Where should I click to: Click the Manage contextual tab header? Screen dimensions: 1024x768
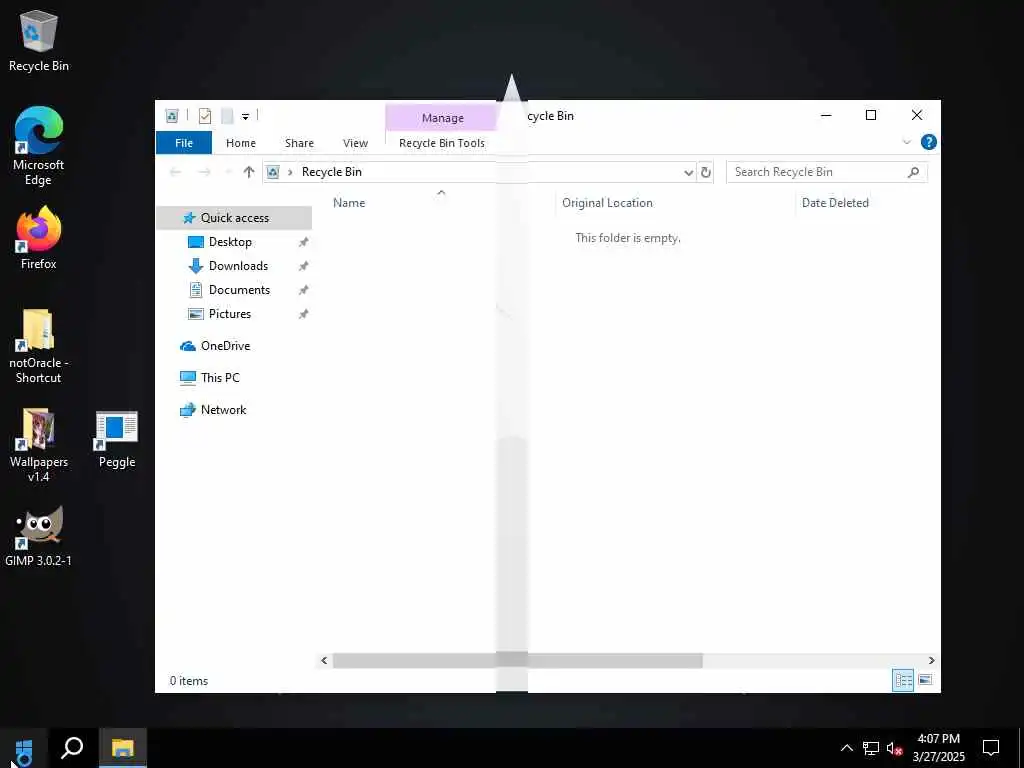click(442, 118)
